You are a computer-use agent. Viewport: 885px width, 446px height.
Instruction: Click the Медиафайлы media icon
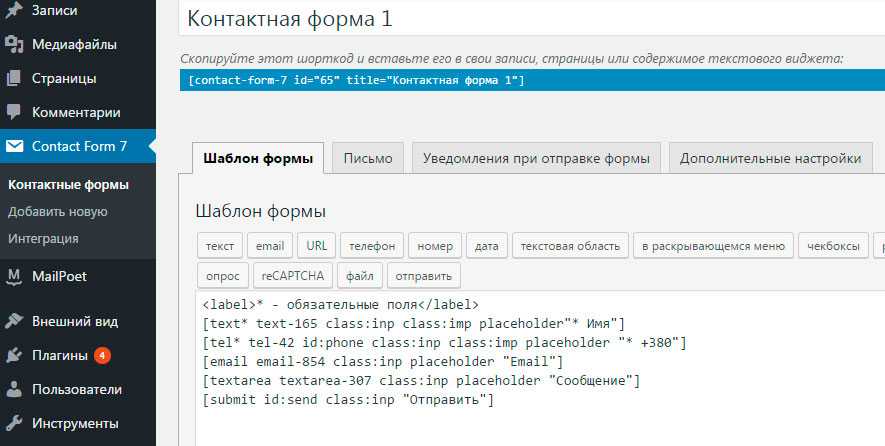pyautogui.click(x=14, y=44)
